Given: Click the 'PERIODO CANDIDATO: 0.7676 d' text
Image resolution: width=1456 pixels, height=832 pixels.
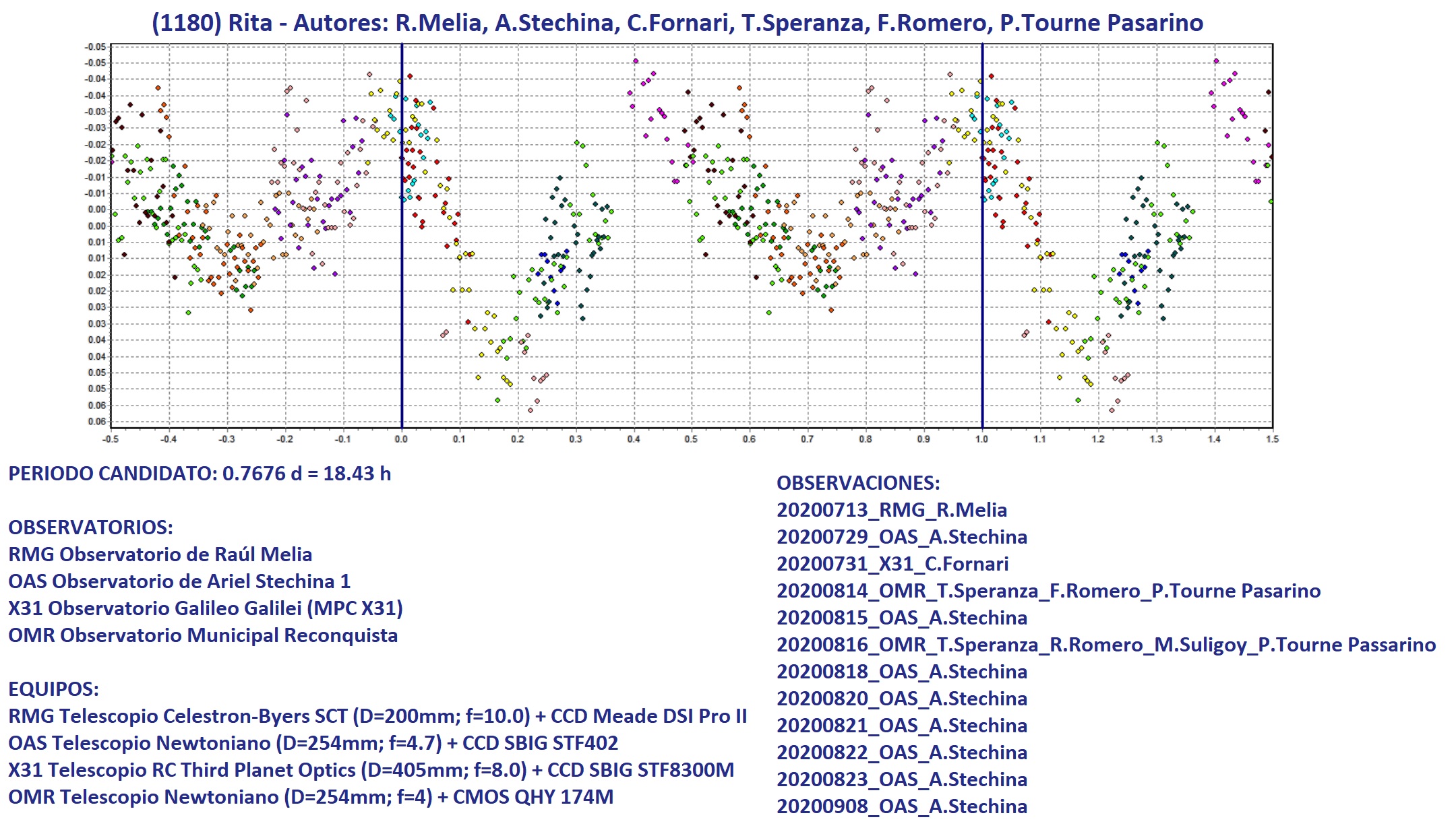Looking at the screenshot, I should coord(200,474).
